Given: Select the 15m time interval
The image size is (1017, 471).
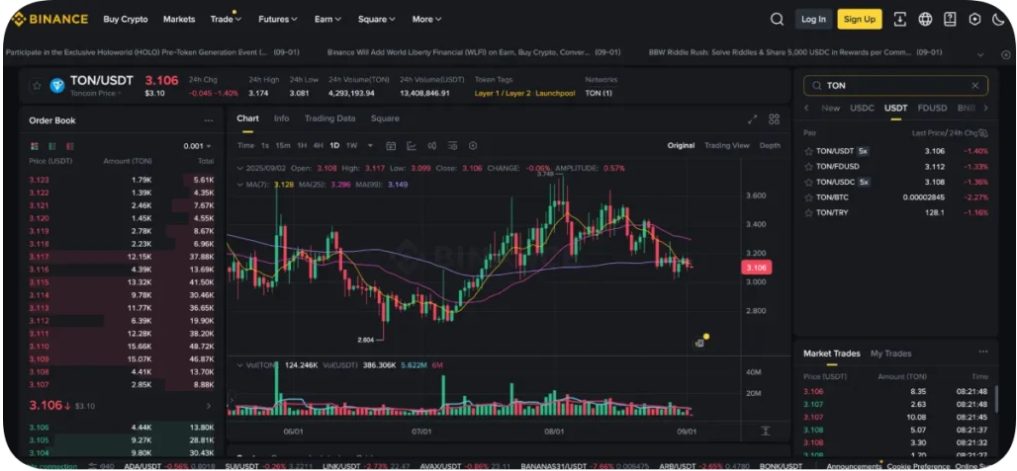Looking at the screenshot, I should point(283,145).
